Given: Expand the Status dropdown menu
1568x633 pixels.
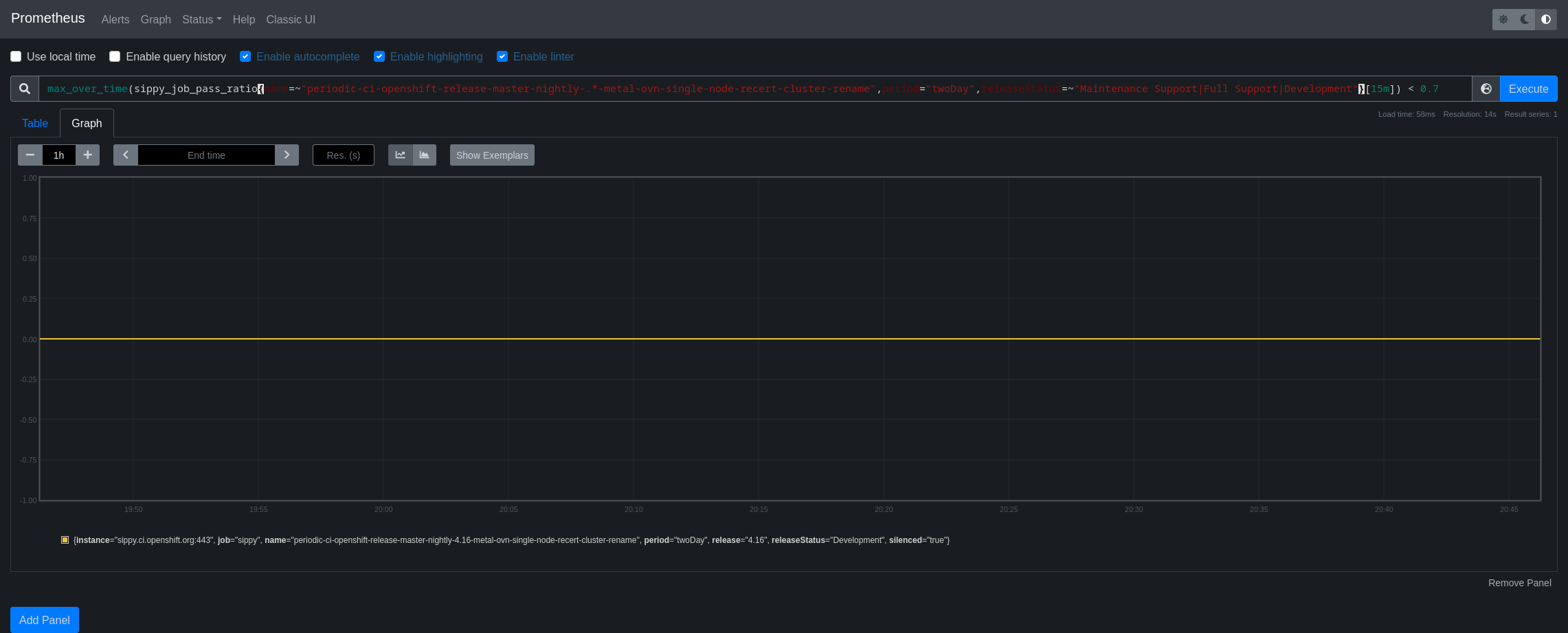Looking at the screenshot, I should 201,19.
